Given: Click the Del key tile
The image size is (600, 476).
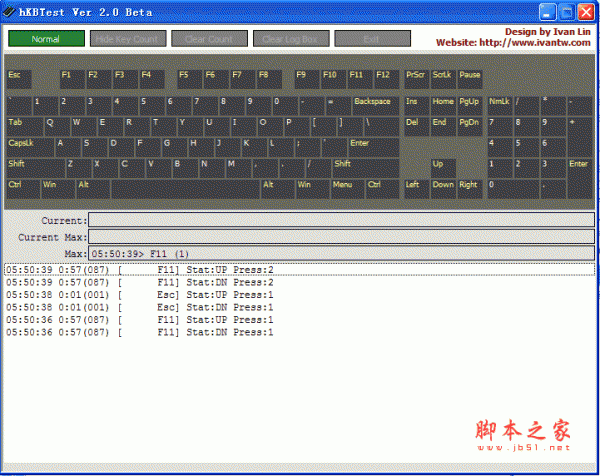Looking at the screenshot, I should click(417, 127).
